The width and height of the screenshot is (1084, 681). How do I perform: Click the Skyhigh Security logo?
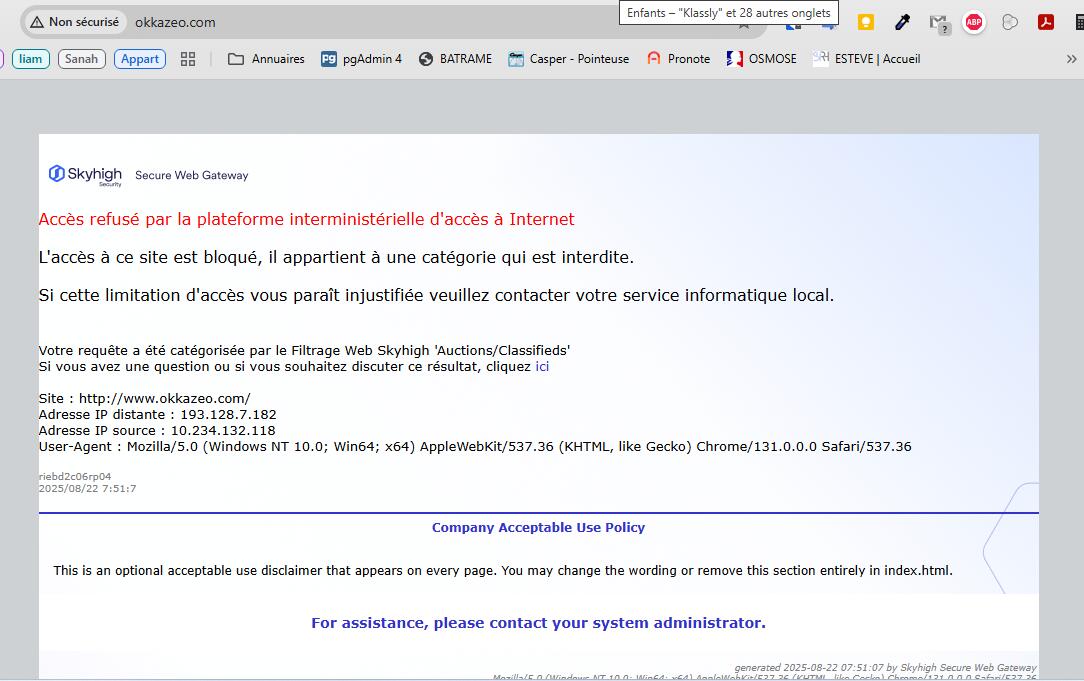85,175
